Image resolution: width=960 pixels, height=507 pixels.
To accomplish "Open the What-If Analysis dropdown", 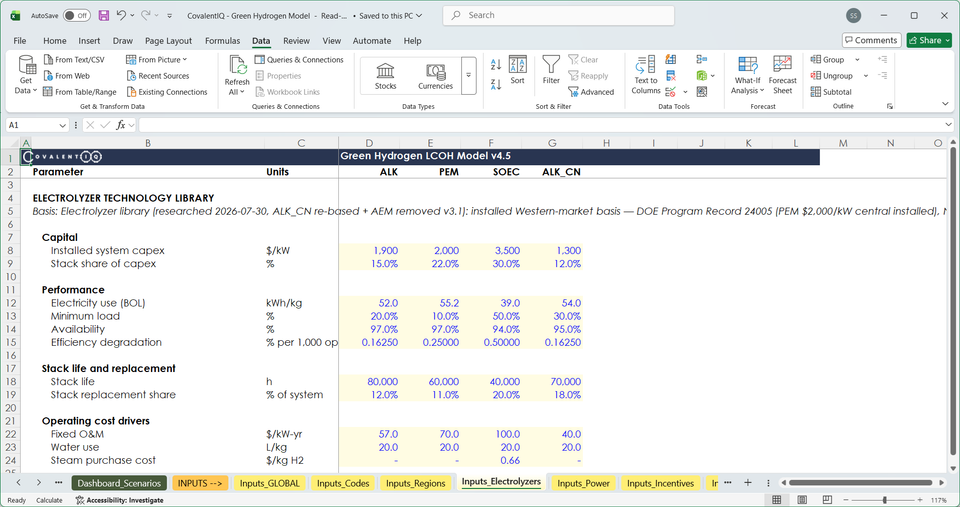I will pyautogui.click(x=748, y=75).
